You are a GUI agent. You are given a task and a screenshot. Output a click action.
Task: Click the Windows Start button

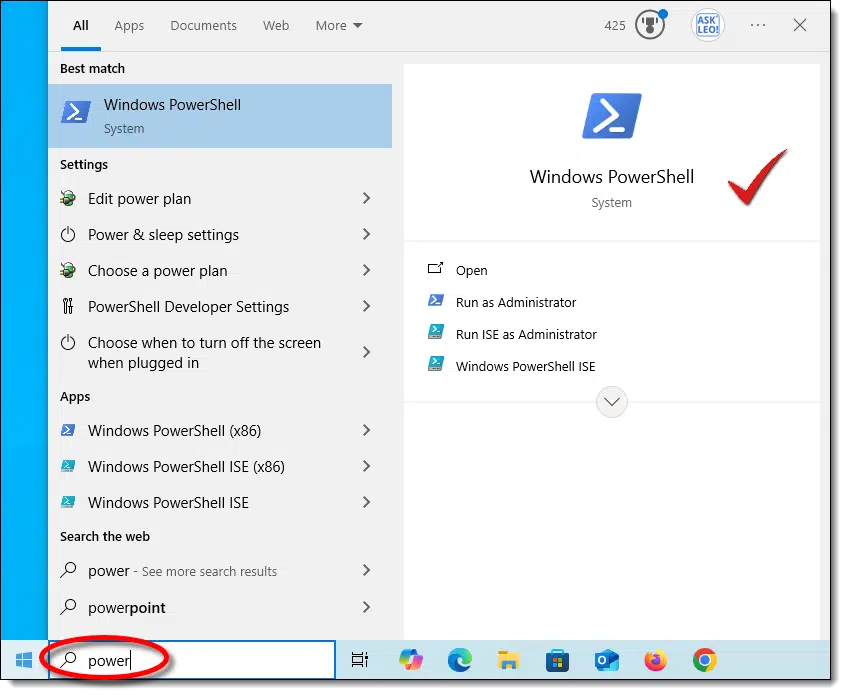24,660
